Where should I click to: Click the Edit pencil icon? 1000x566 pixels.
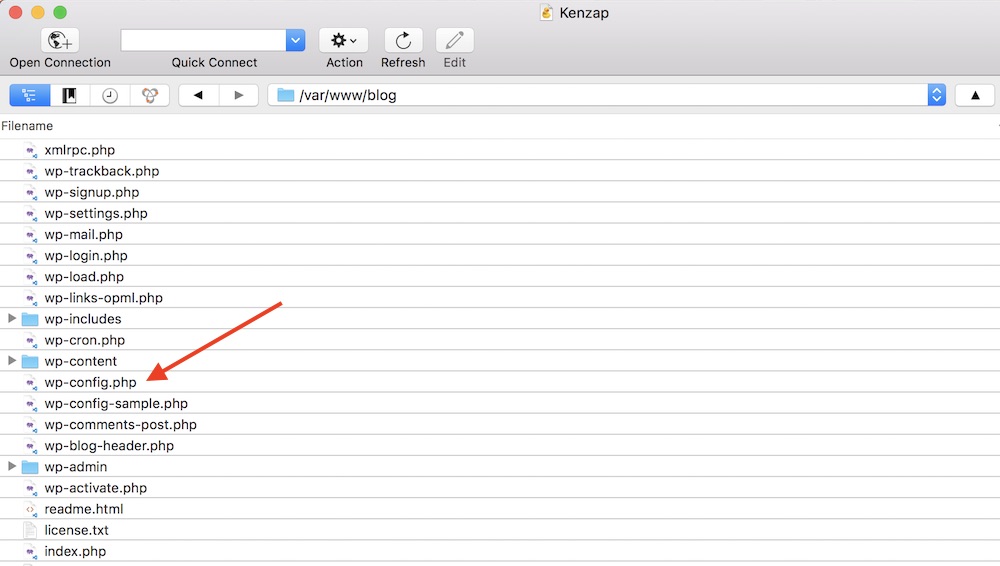[454, 41]
